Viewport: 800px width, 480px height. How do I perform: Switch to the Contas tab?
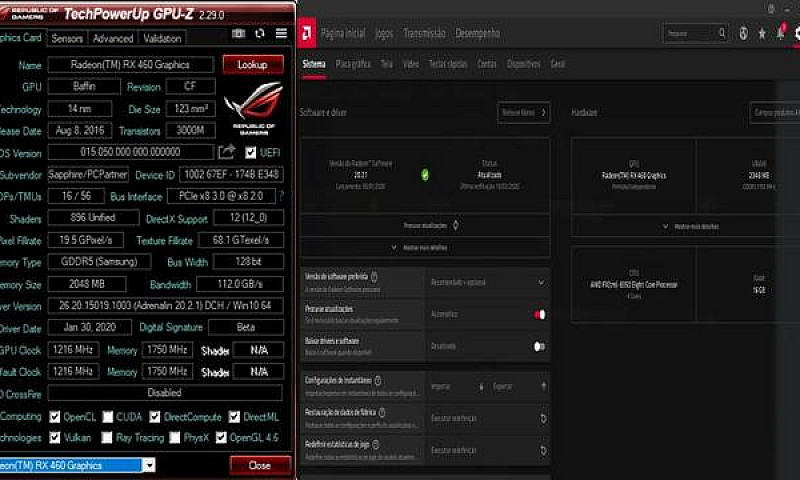[487, 64]
